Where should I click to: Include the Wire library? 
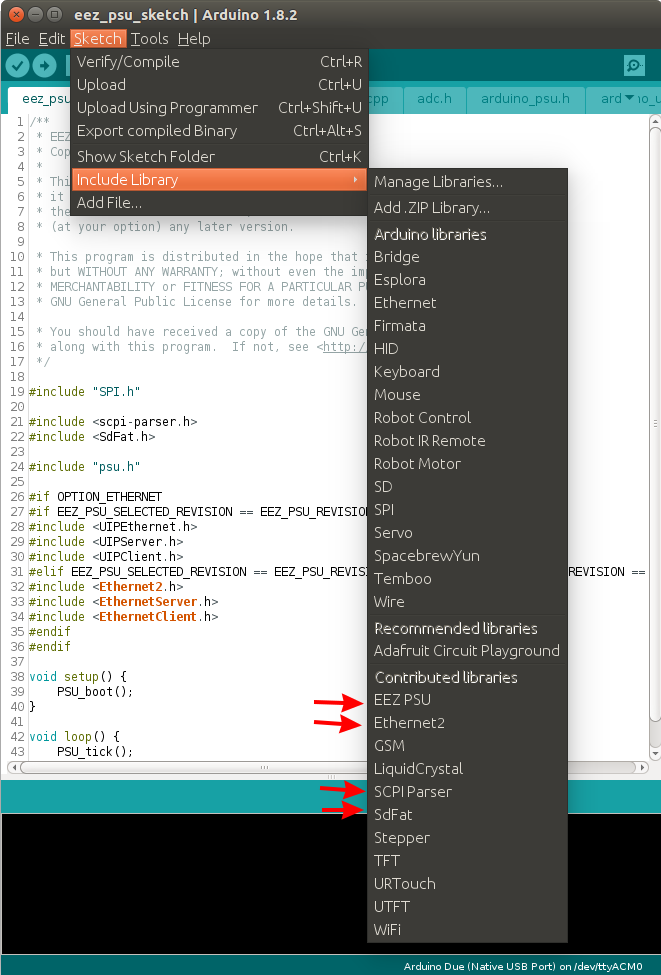(468, 602)
